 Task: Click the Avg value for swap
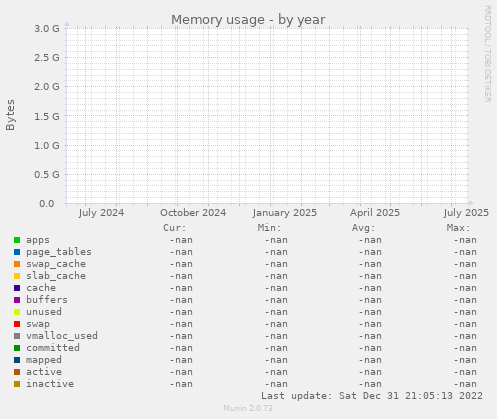point(370,324)
